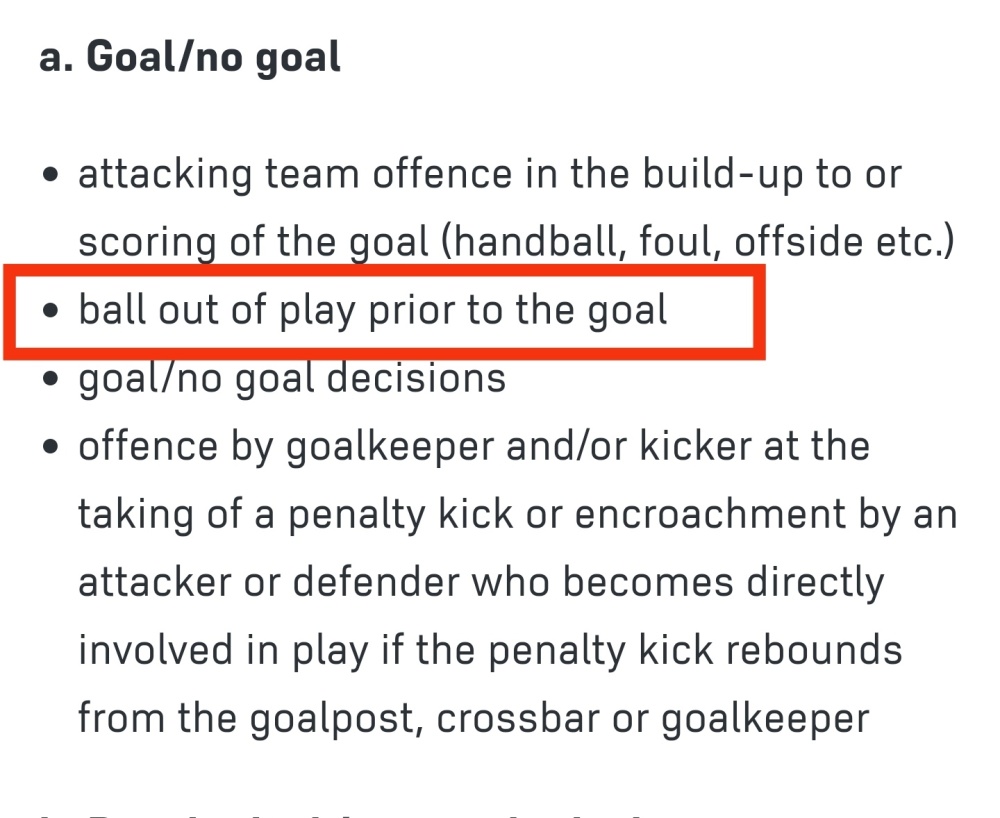This screenshot has height=818, width=1000.
Task: Click the line "offence by goalkeeper and/or kicker at the"
Action: click(x=474, y=446)
